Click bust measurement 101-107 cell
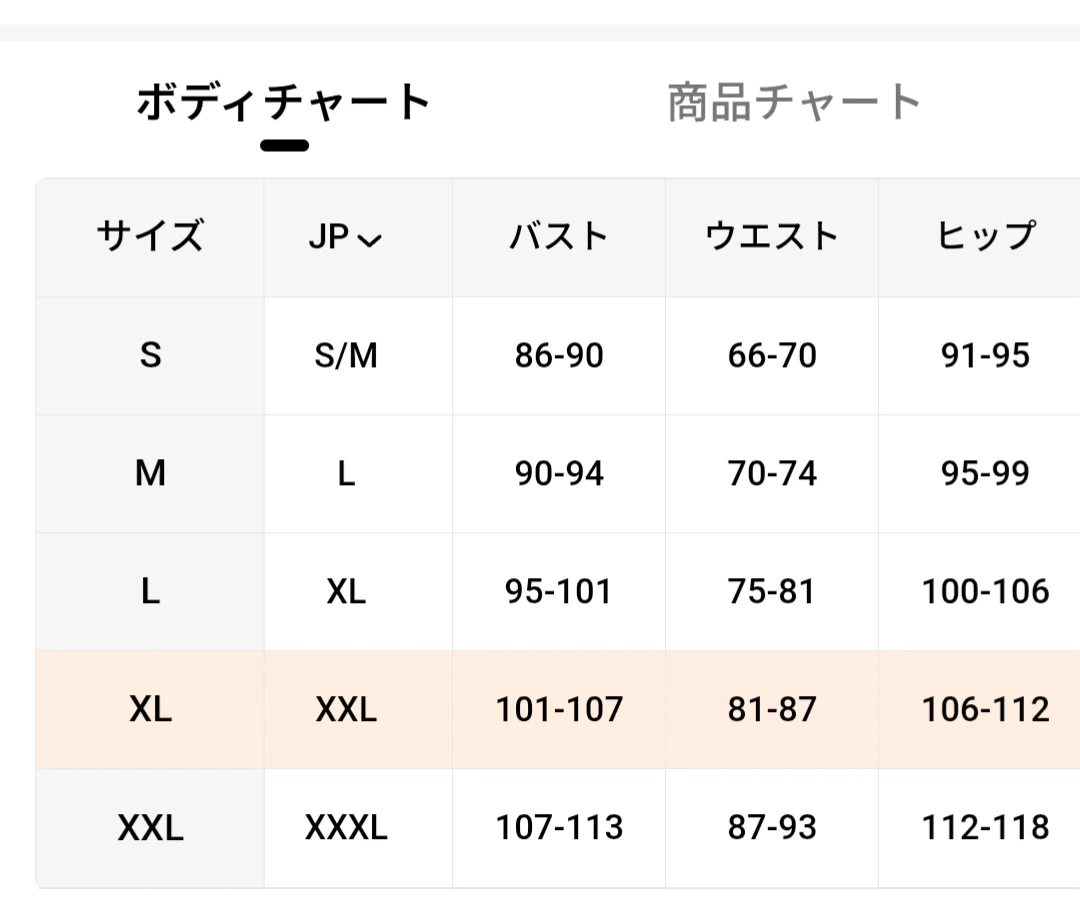Viewport: 1080px width, 913px height. (x=559, y=709)
